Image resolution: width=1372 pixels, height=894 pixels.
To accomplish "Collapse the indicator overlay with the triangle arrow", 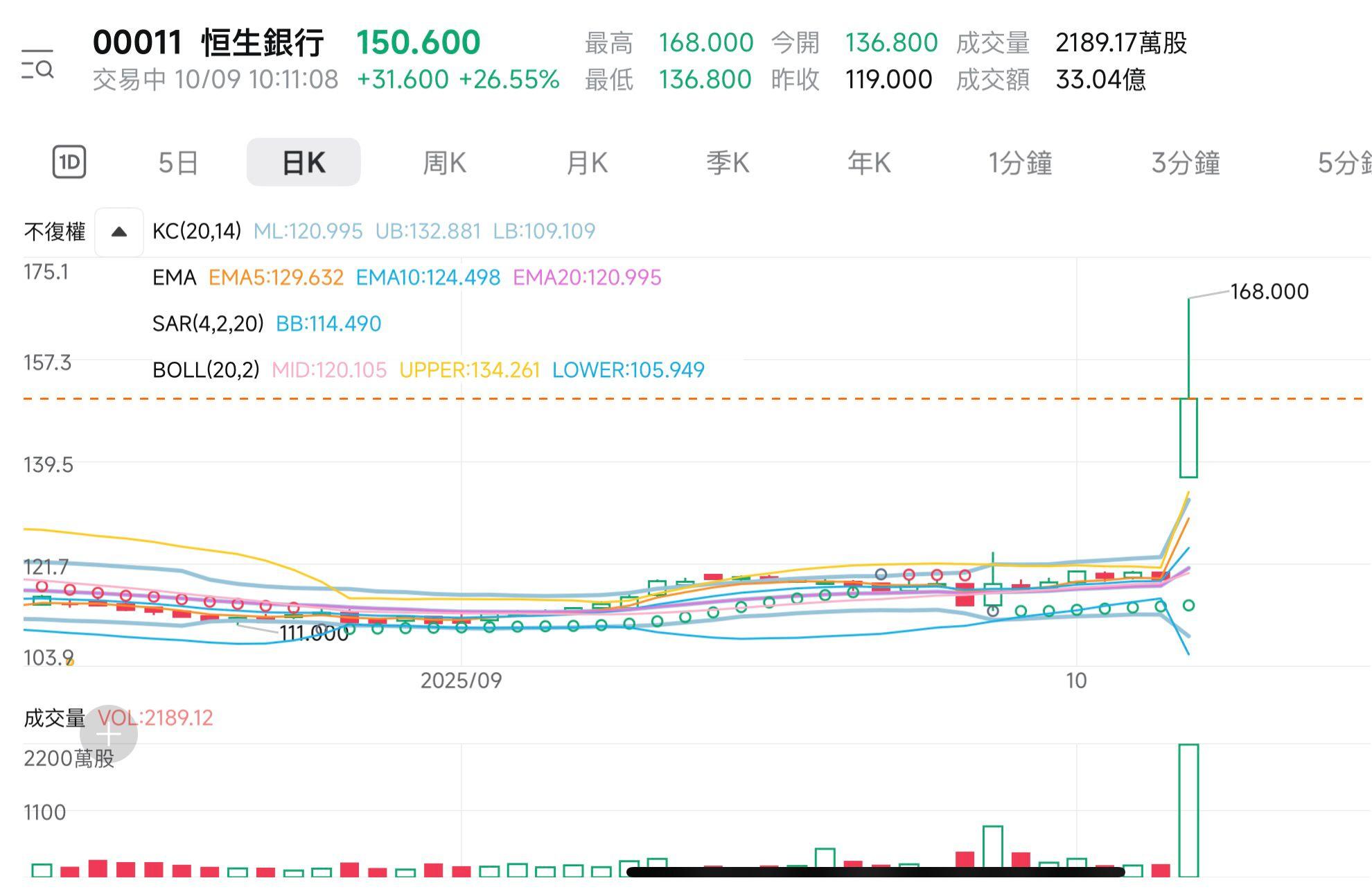I will pyautogui.click(x=118, y=231).
